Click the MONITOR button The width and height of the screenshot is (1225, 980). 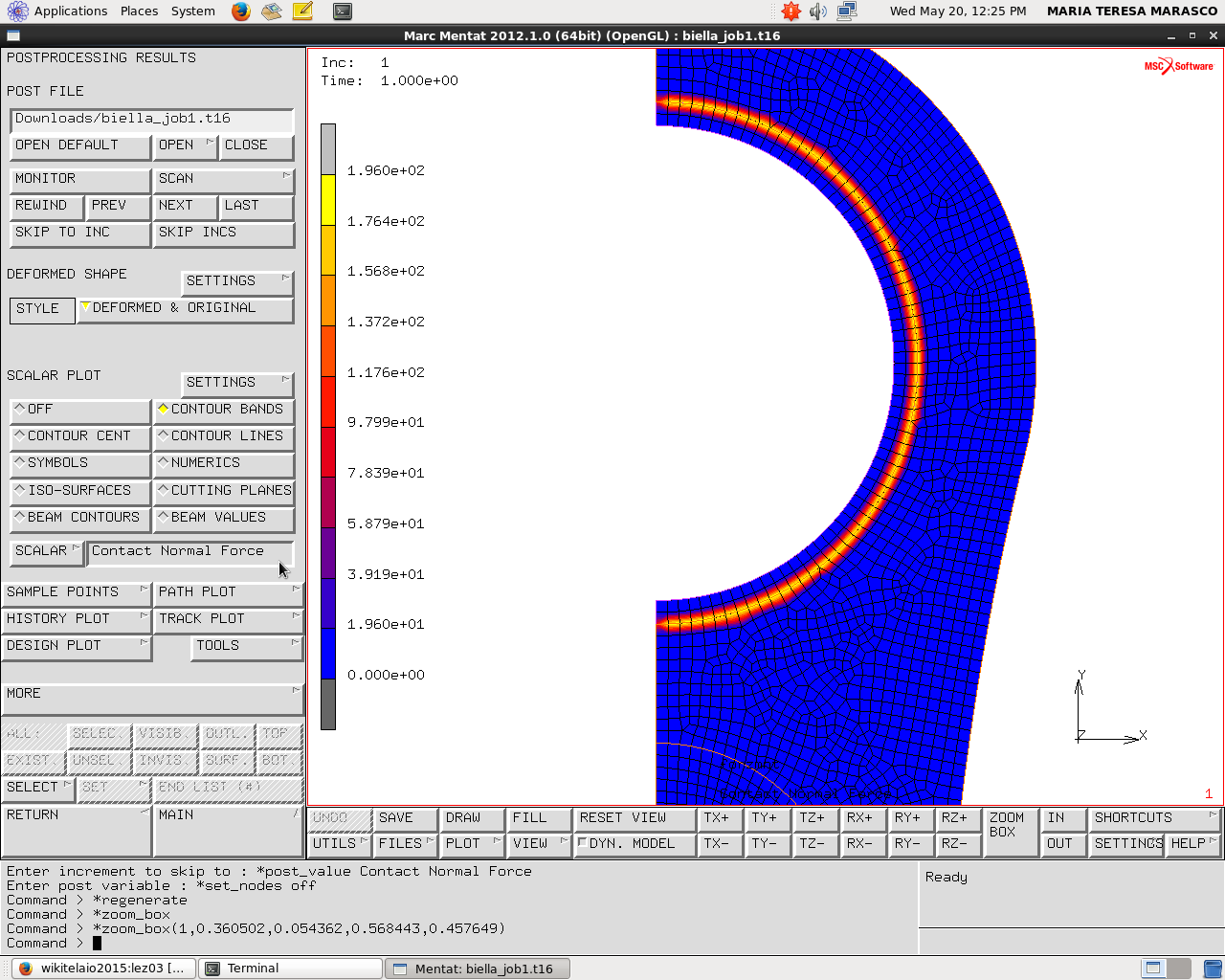80,179
